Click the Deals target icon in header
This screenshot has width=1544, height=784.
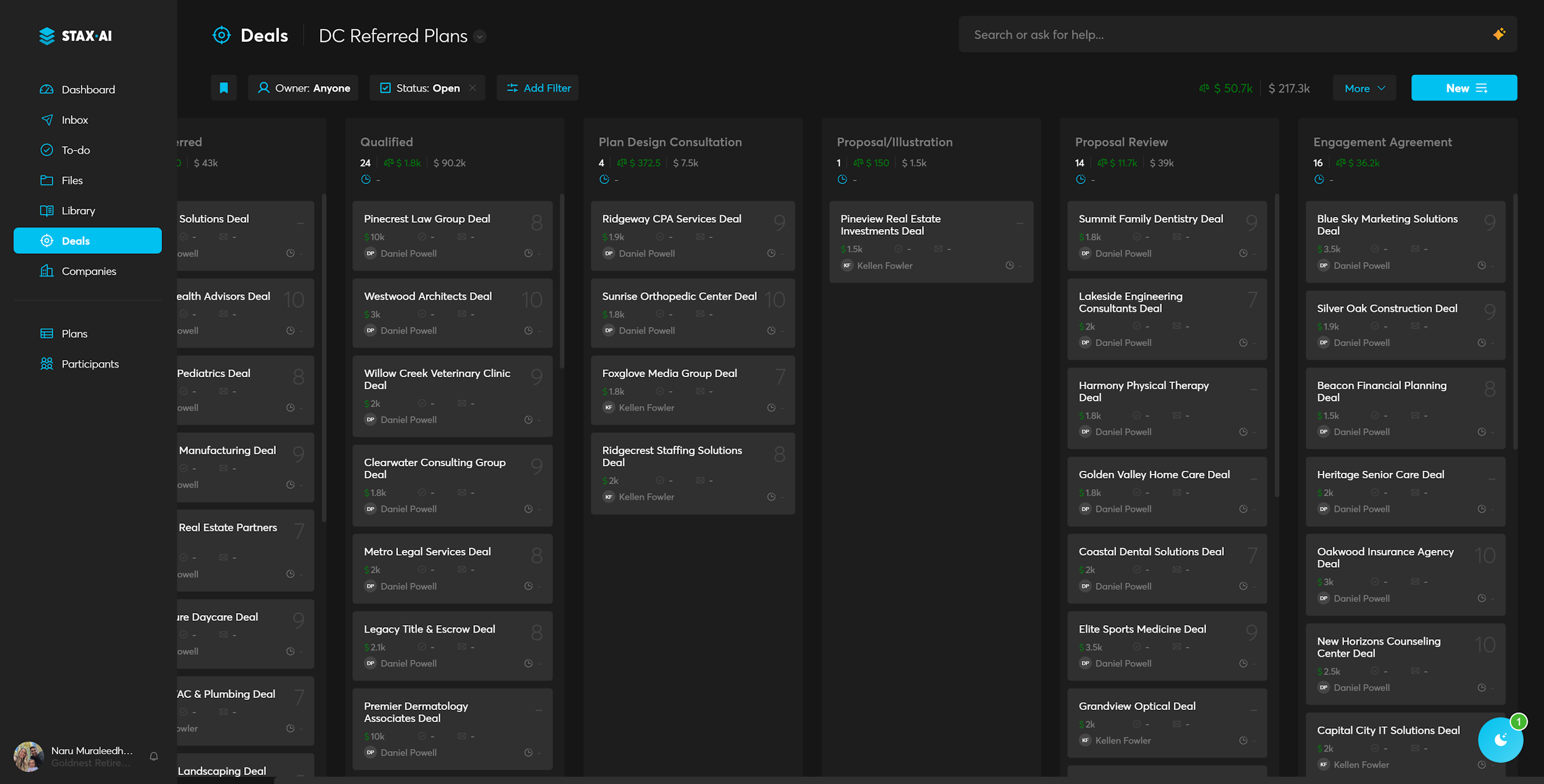[x=221, y=35]
